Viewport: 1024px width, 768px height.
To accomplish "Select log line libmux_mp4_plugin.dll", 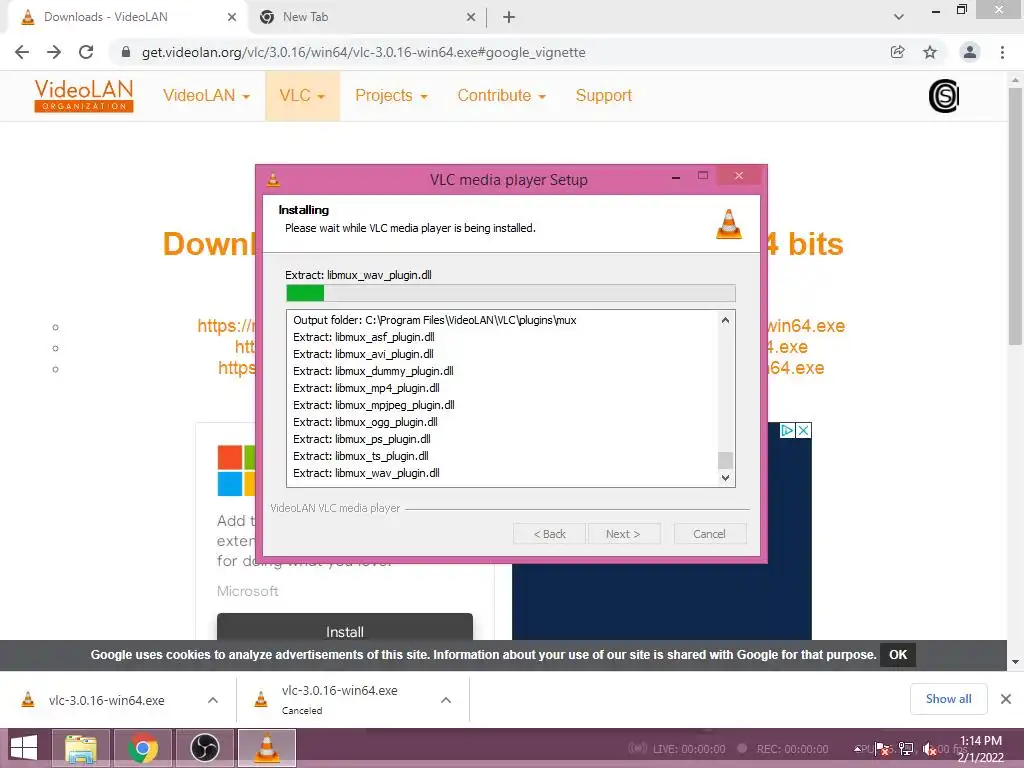I will 366,388.
